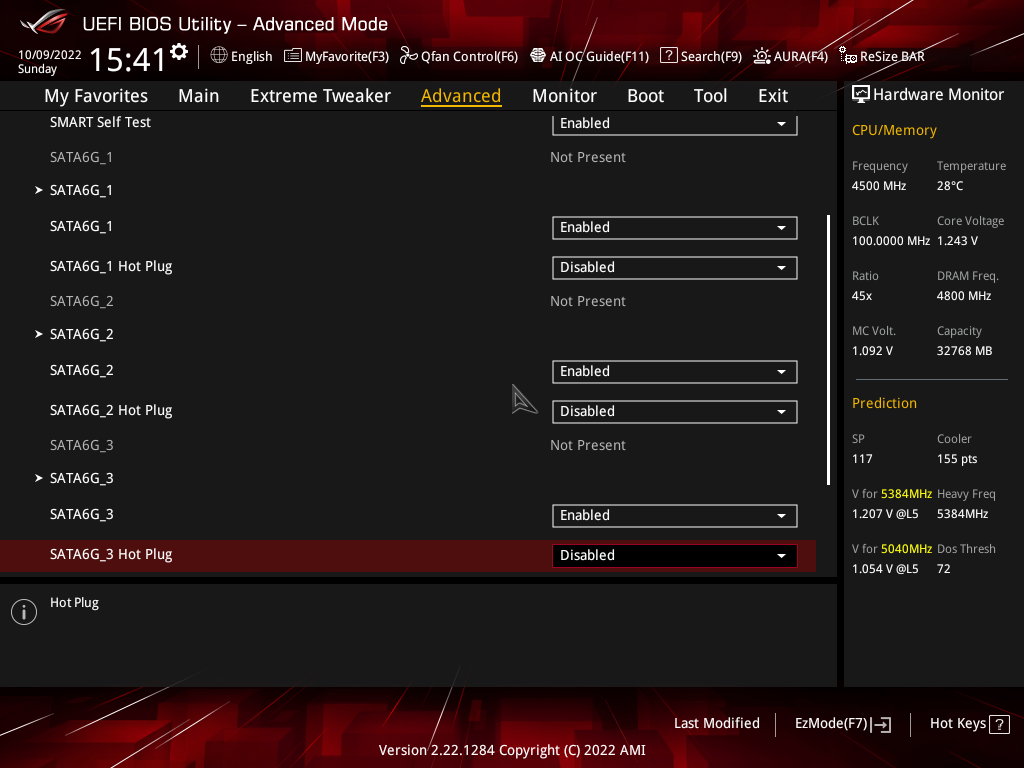Open the Exit tab
Image resolution: width=1024 pixels, height=768 pixels.
[x=773, y=96]
